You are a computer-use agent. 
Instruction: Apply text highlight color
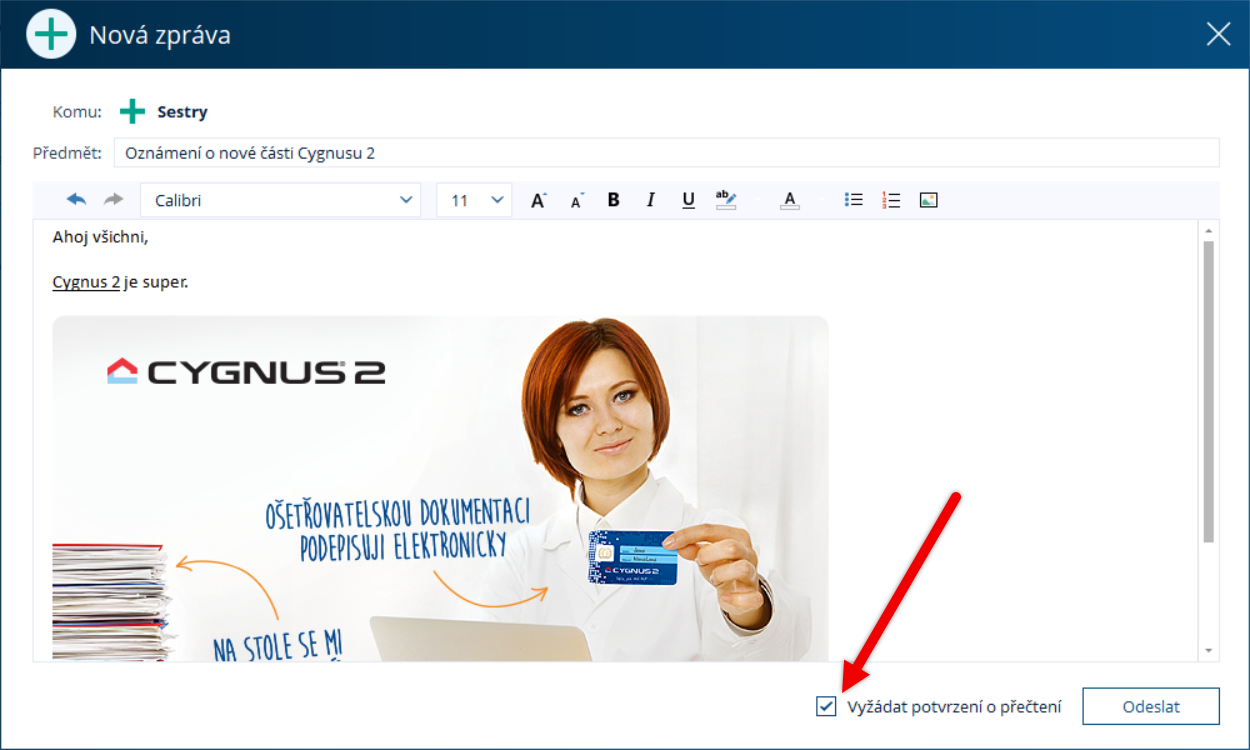tap(726, 200)
